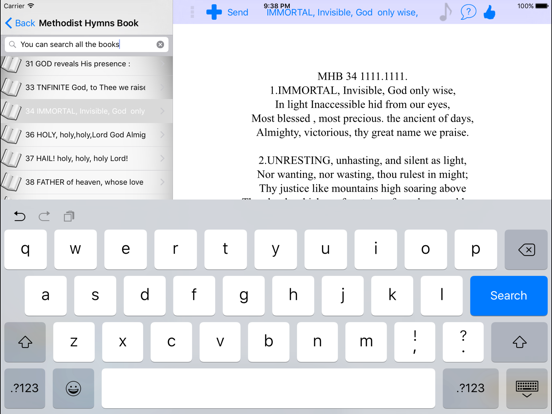Tap the right .?123 numbers key

[470, 388]
